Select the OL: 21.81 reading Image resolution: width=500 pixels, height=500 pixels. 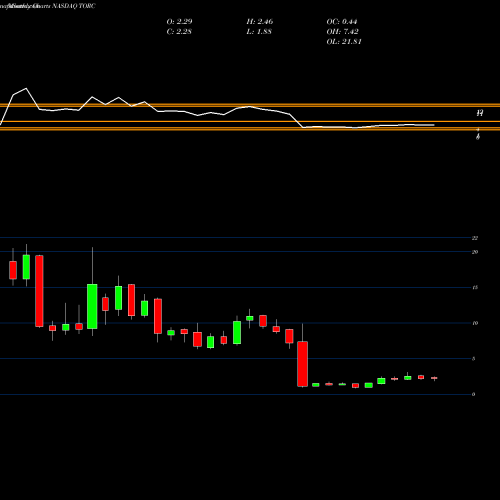click(x=344, y=42)
